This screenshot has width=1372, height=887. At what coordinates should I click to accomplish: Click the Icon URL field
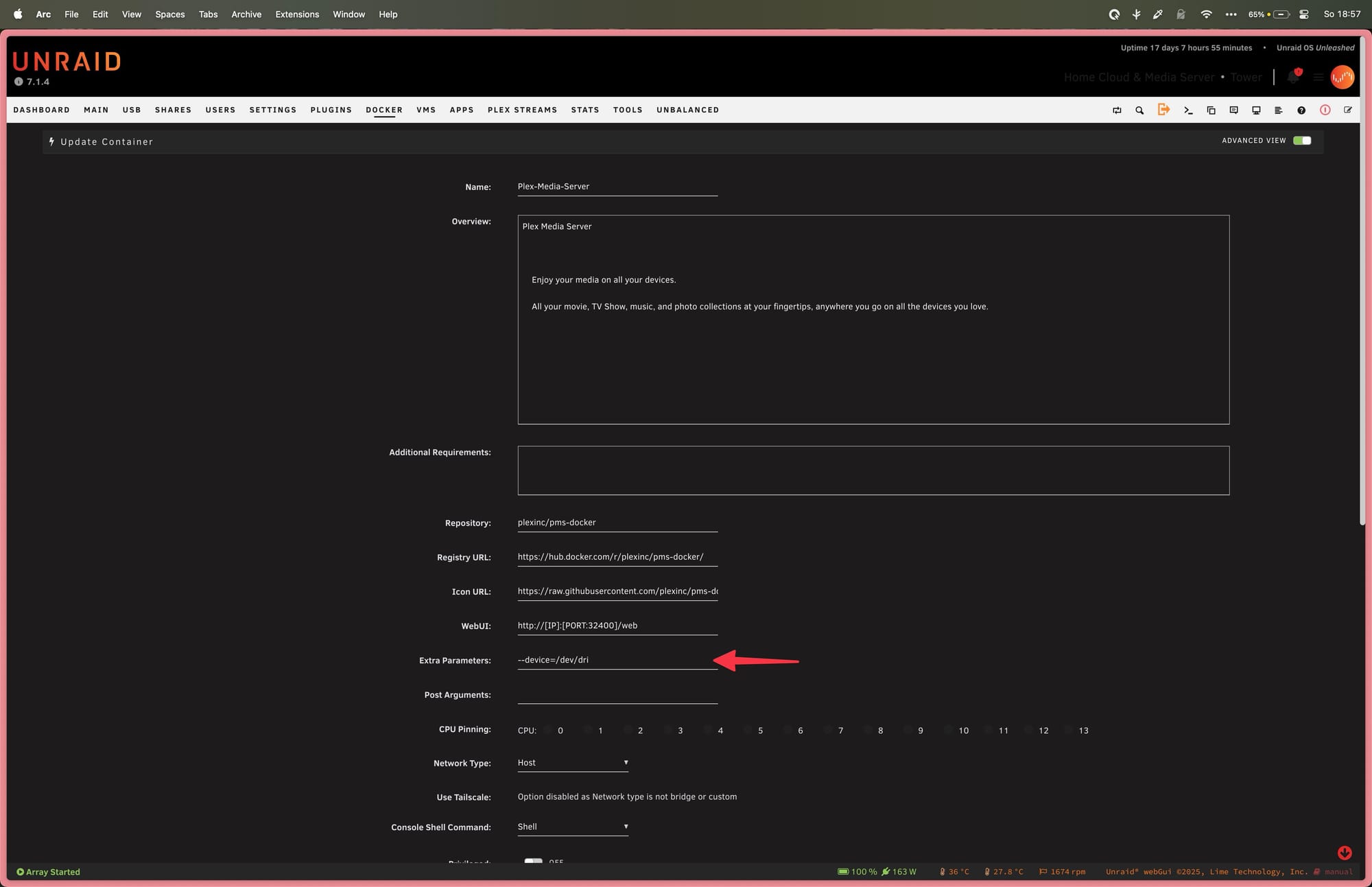(x=617, y=591)
